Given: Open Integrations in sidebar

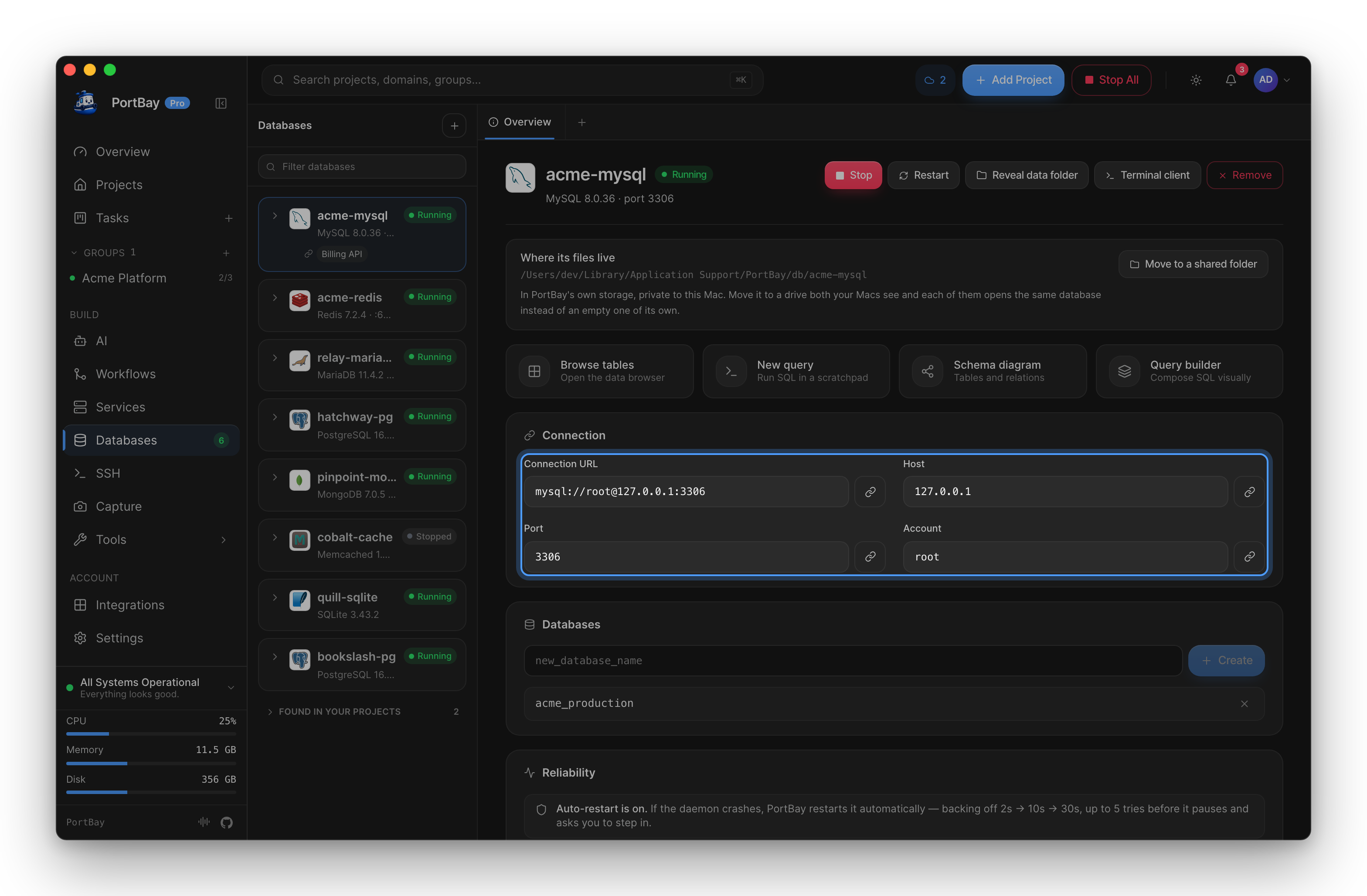Looking at the screenshot, I should 151,605.
